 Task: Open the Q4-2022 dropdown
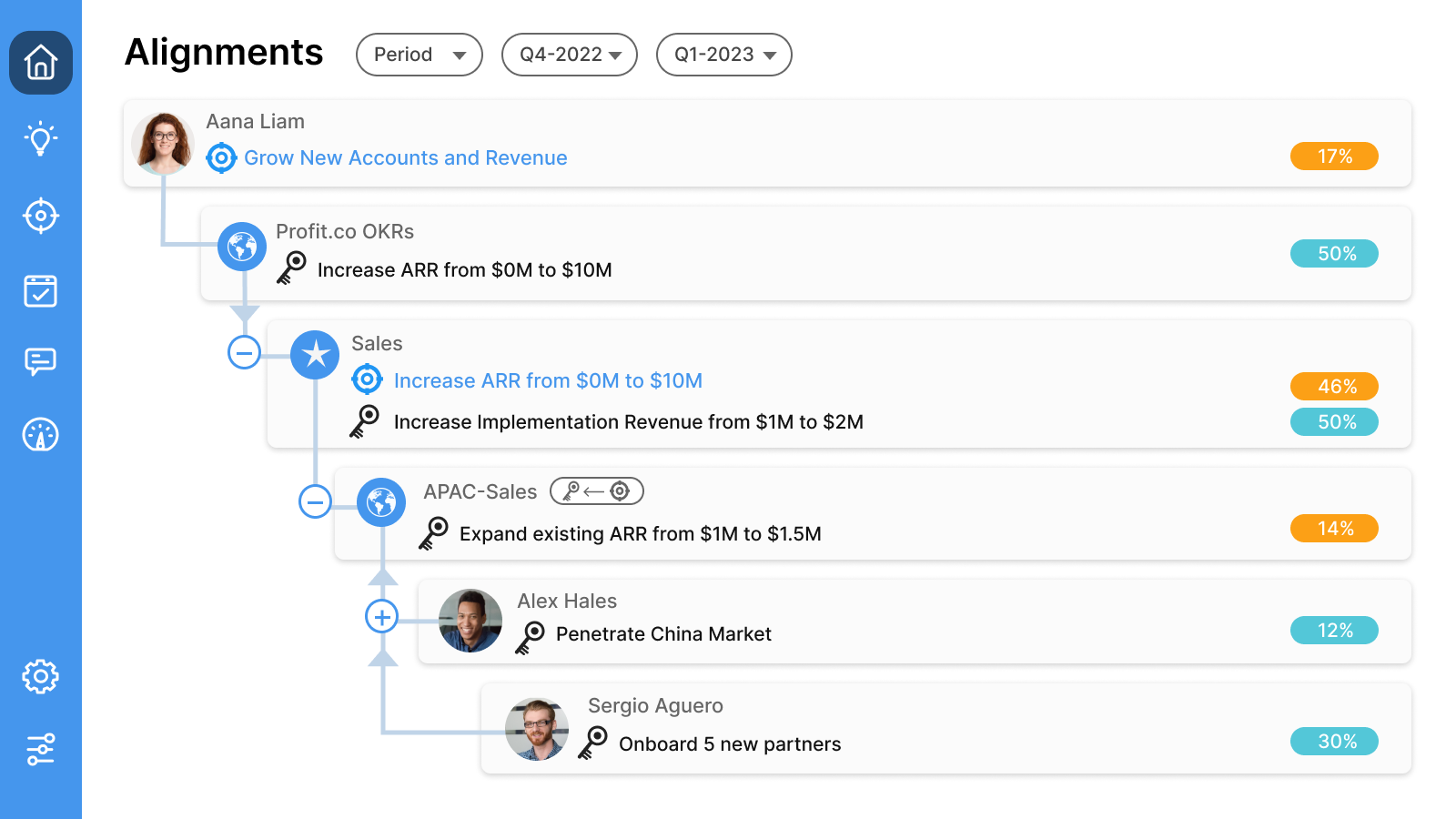click(570, 55)
